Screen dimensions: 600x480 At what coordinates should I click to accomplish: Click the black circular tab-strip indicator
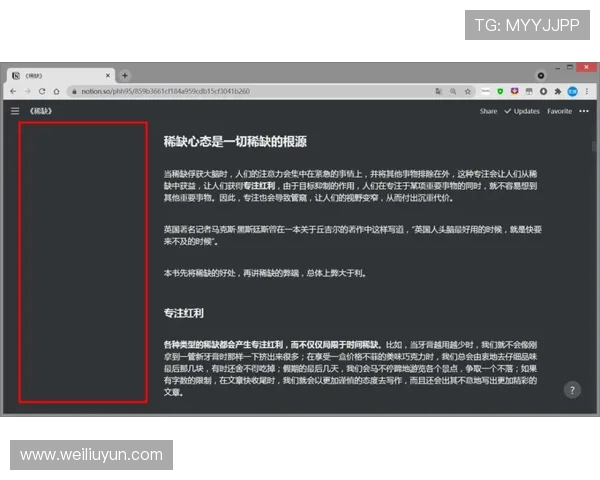click(541, 75)
